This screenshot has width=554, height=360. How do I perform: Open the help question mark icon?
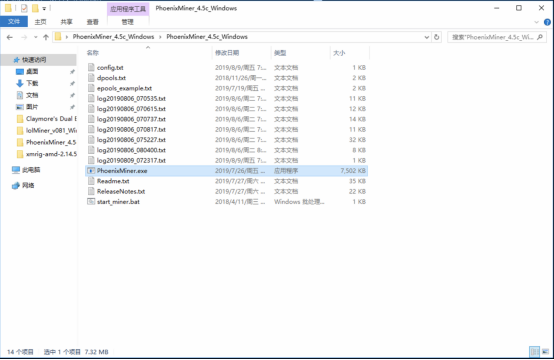[547, 22]
